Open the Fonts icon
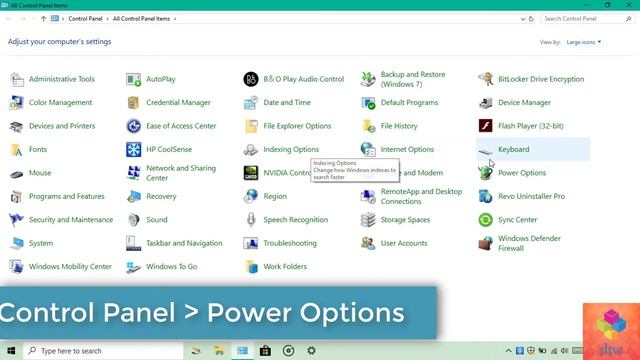 click(17, 149)
